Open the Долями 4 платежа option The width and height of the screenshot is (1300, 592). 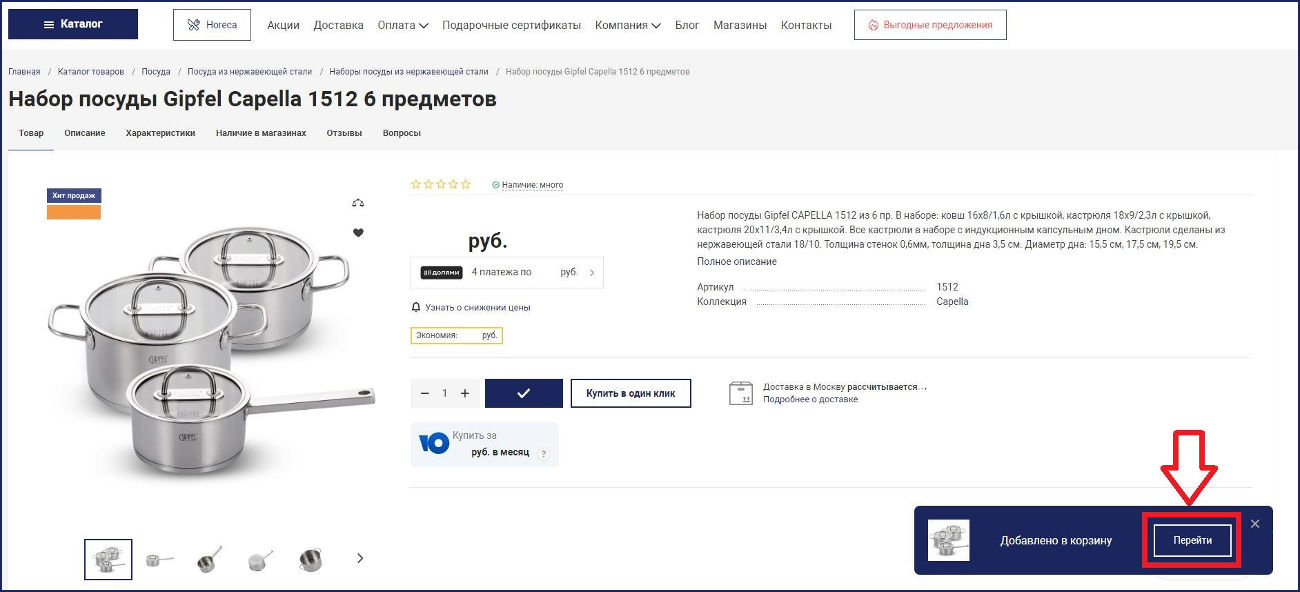coord(507,272)
